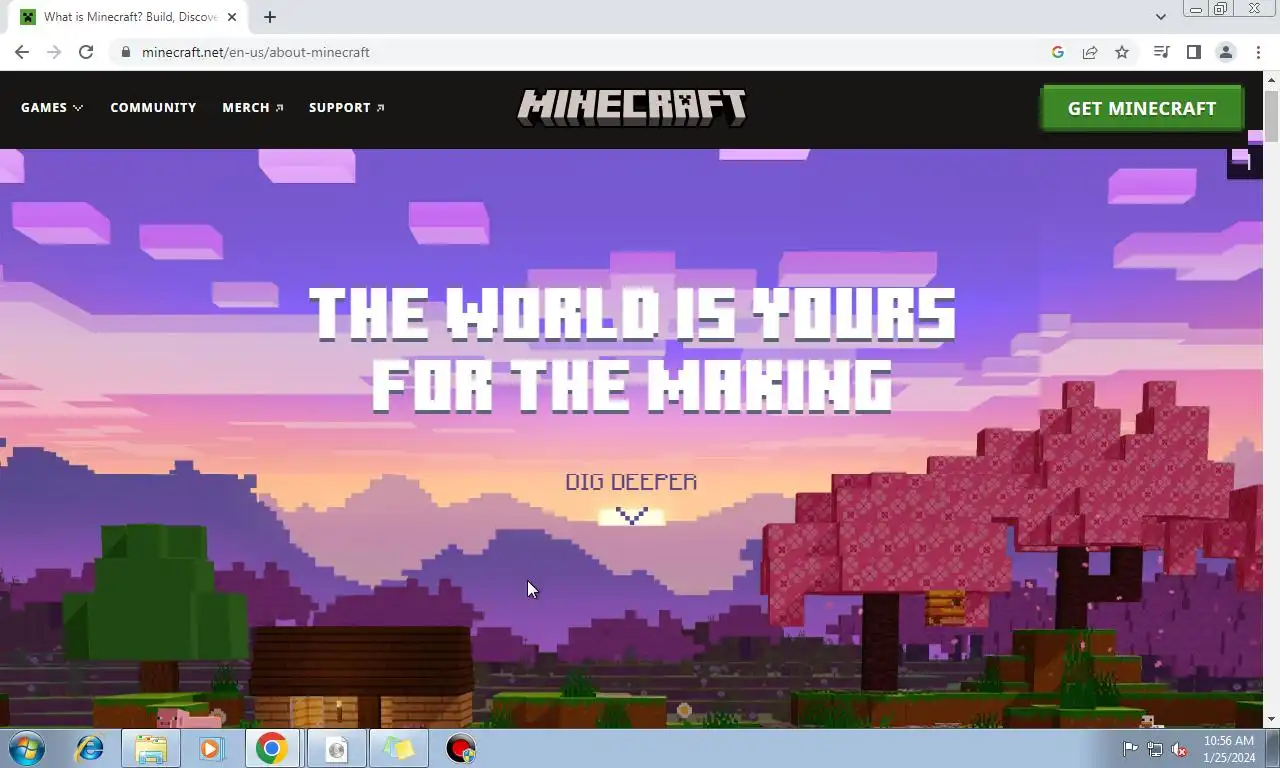The image size is (1280, 768).
Task: Click the browser forward arrow
Action: tap(54, 52)
